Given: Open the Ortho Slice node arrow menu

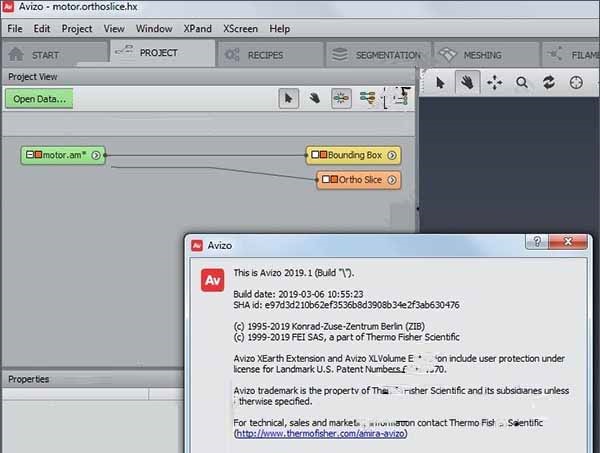Looking at the screenshot, I should click(x=392, y=179).
